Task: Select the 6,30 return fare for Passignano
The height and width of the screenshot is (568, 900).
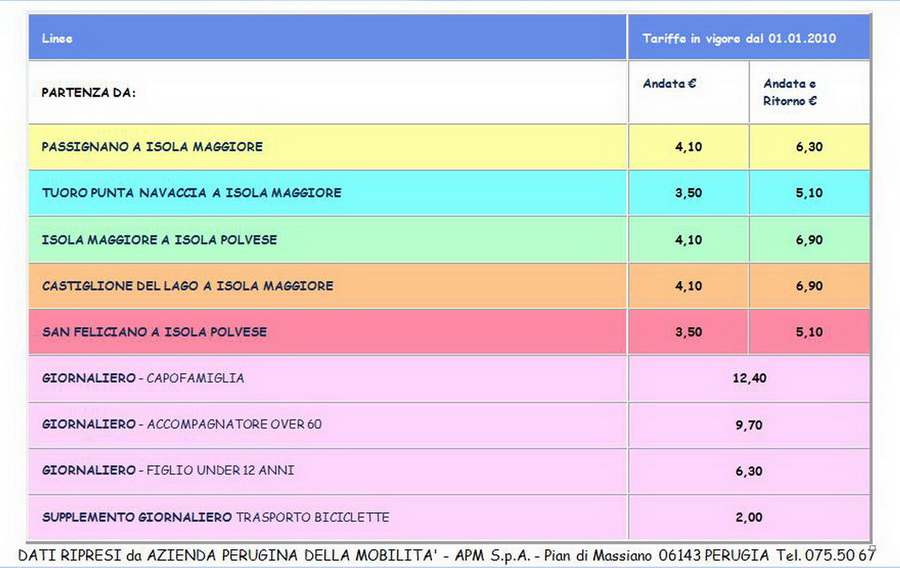Action: coord(809,146)
